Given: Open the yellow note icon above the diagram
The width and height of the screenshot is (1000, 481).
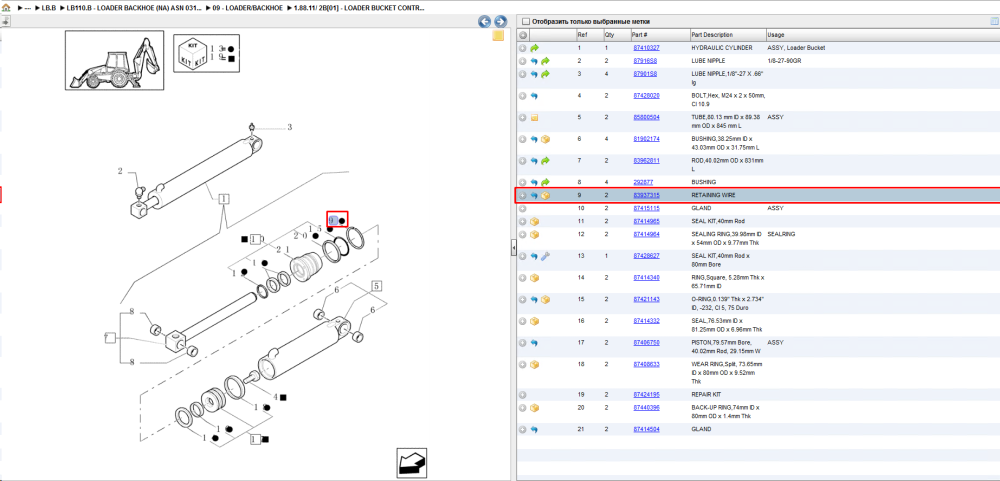Looking at the screenshot, I should (x=499, y=36).
